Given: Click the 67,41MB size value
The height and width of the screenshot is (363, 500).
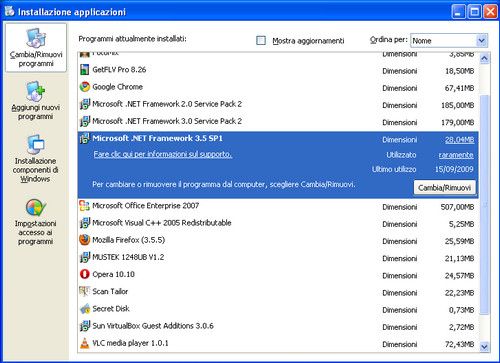Looking at the screenshot, I should [459, 88].
